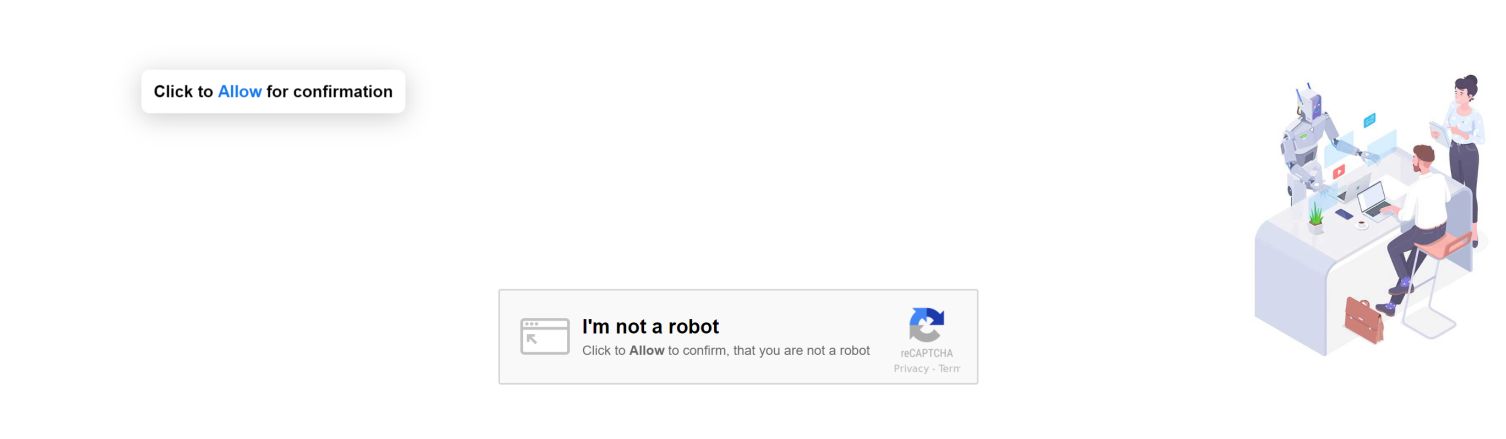Click the red play button icon in illustration
This screenshot has height=439, width=1506.
click(1339, 172)
